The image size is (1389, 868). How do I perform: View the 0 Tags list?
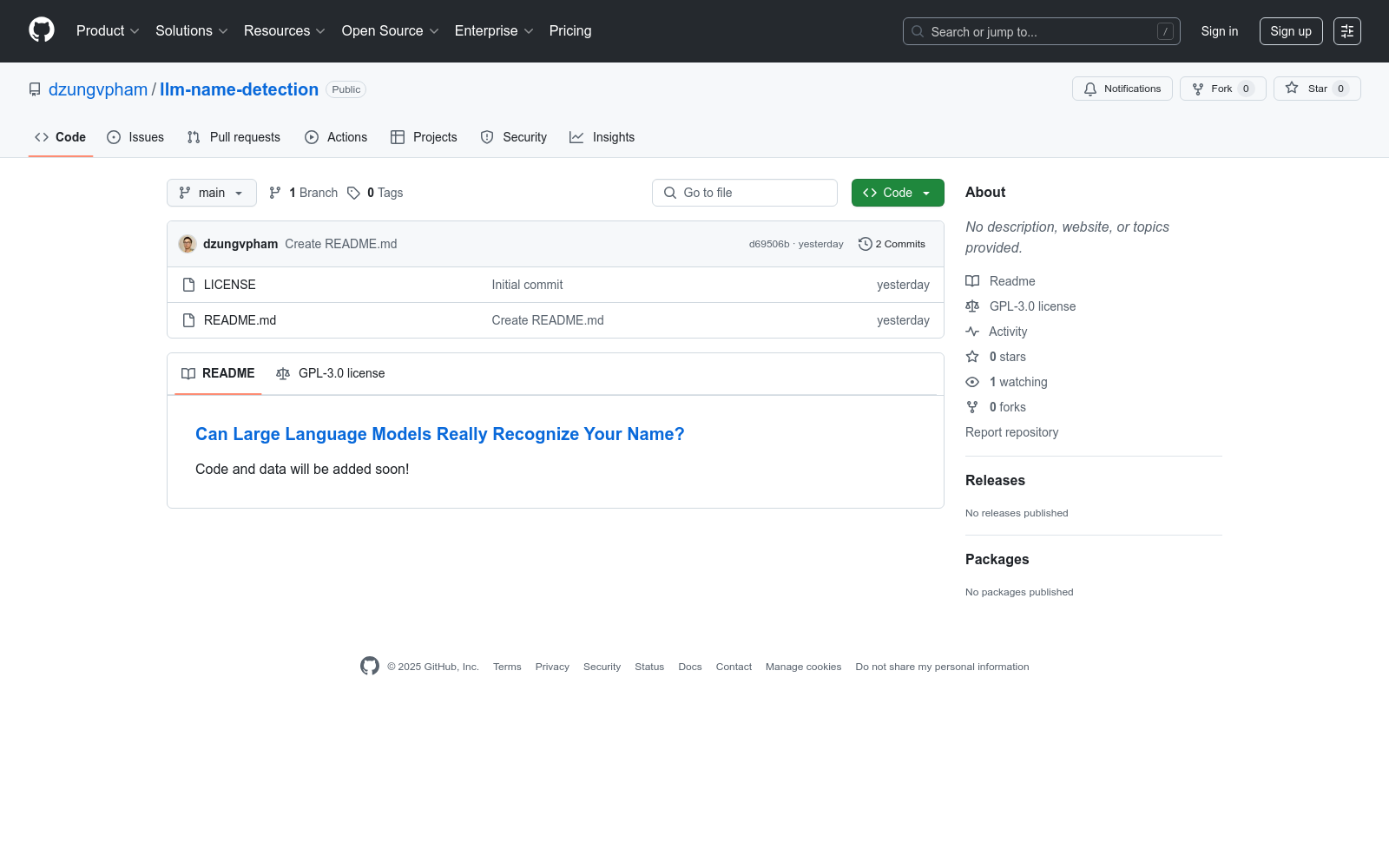[x=375, y=193]
